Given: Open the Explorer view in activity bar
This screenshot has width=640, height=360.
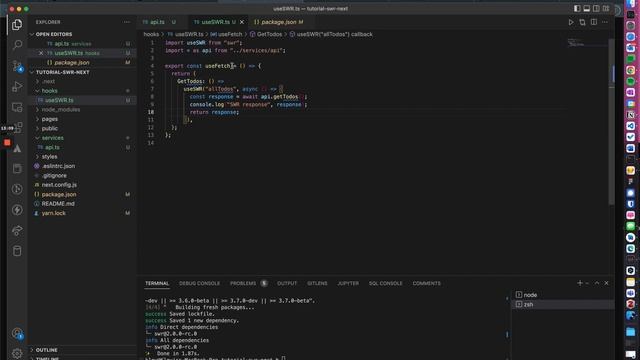Looking at the screenshot, I should click(17, 24).
